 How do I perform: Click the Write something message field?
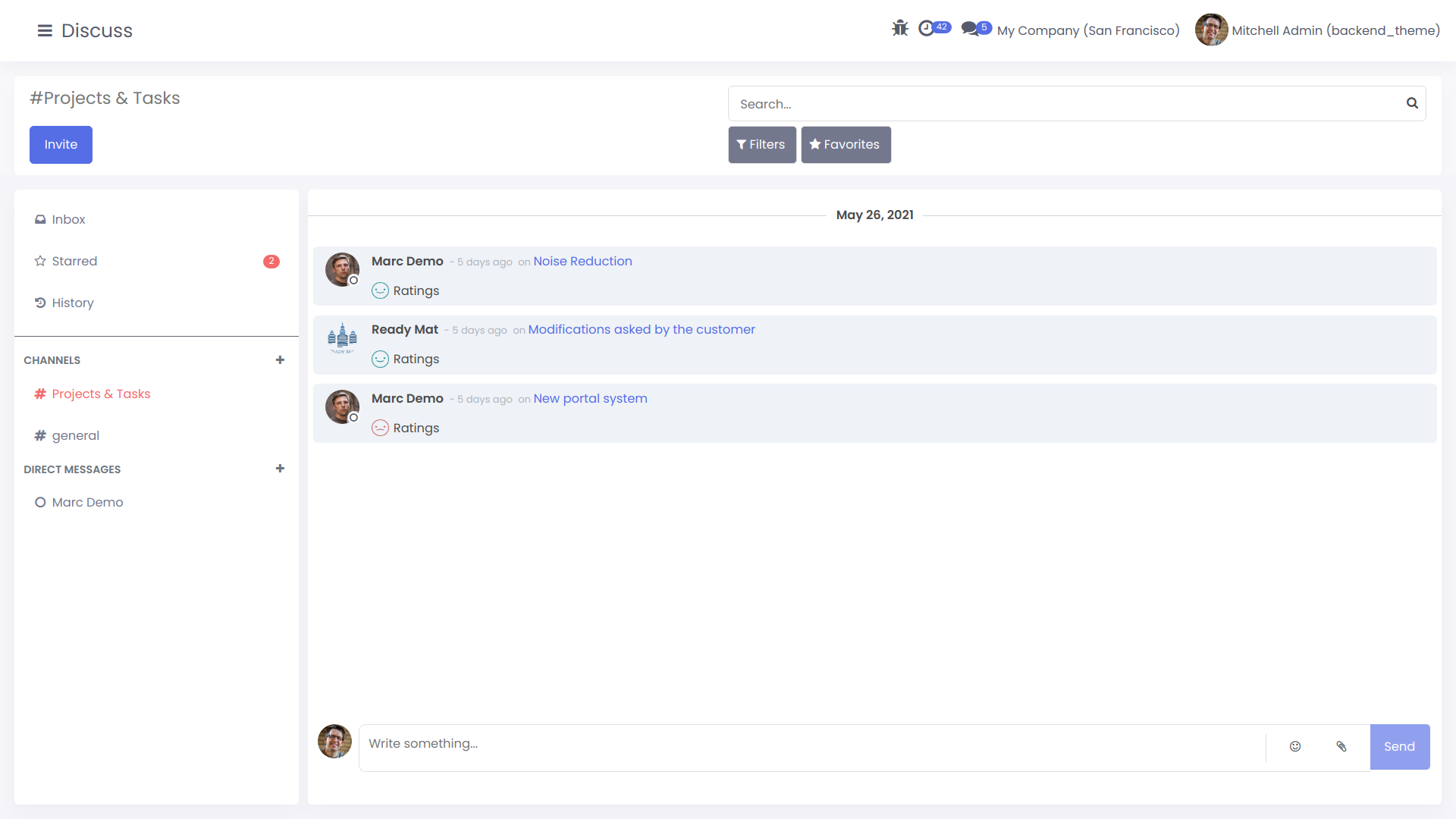coord(811,744)
